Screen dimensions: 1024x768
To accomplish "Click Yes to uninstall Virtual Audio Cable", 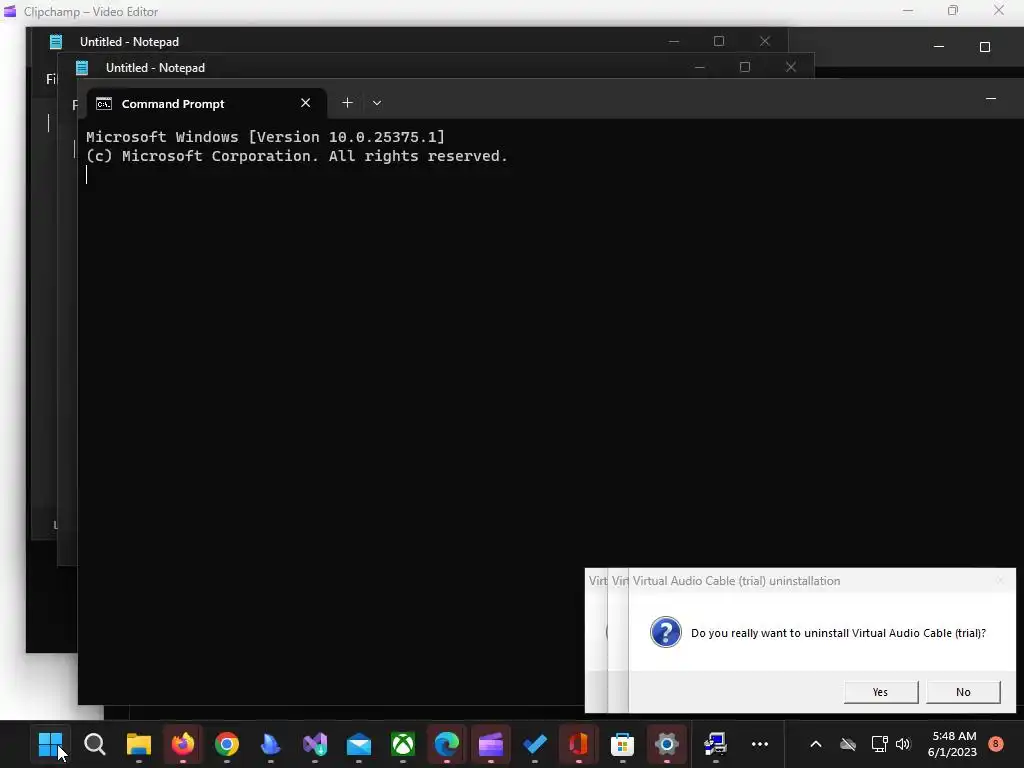I will coord(880,692).
